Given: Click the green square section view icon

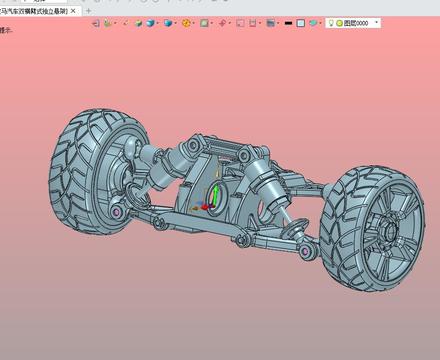Looking at the screenshot, I should [x=204, y=23].
